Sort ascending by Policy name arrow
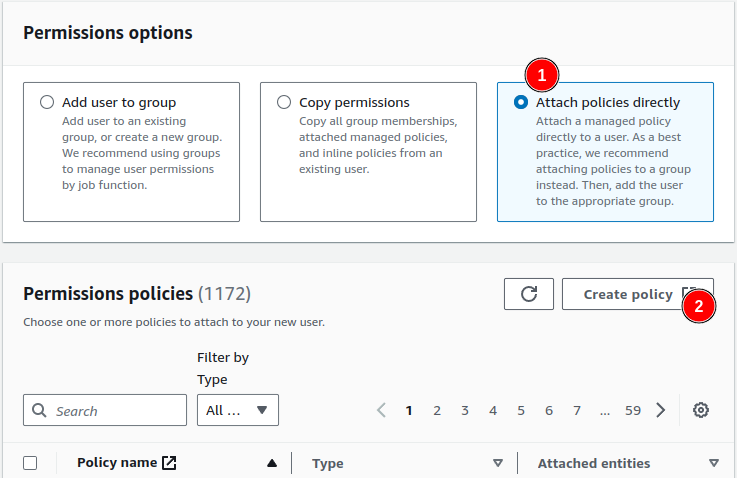The width and height of the screenshot is (737, 478). click(x=271, y=463)
